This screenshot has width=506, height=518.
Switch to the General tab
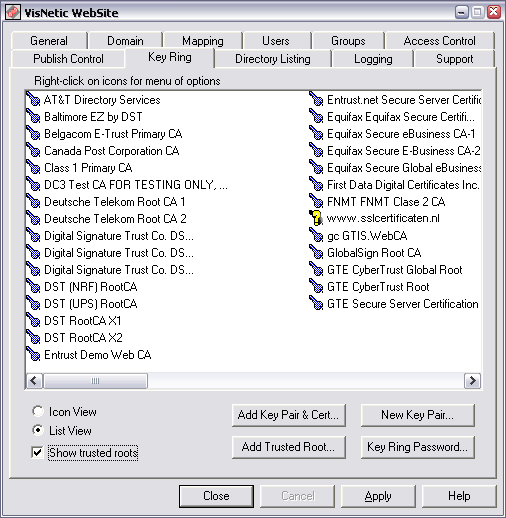point(49,41)
